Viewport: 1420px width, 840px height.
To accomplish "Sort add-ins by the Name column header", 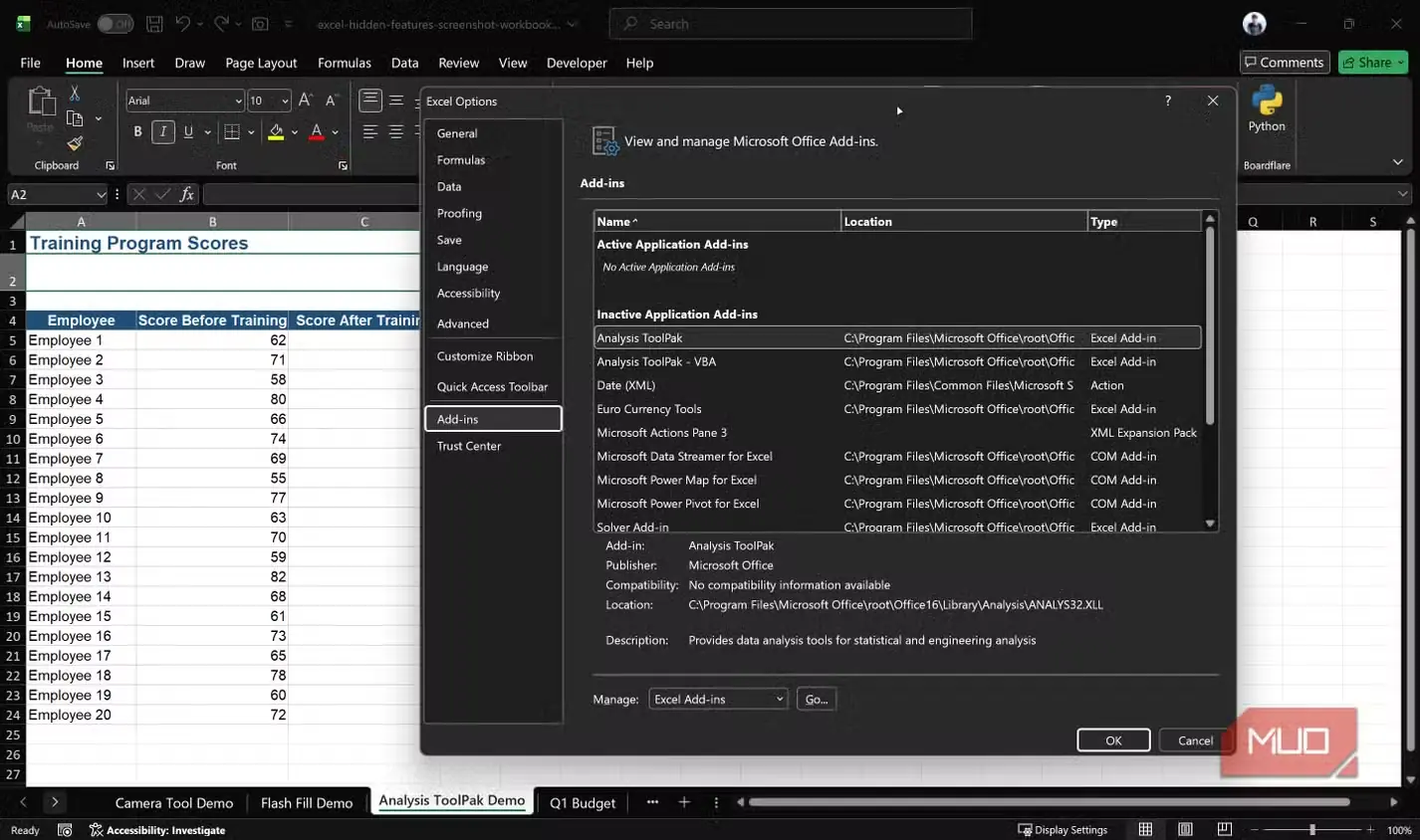I will click(x=717, y=221).
